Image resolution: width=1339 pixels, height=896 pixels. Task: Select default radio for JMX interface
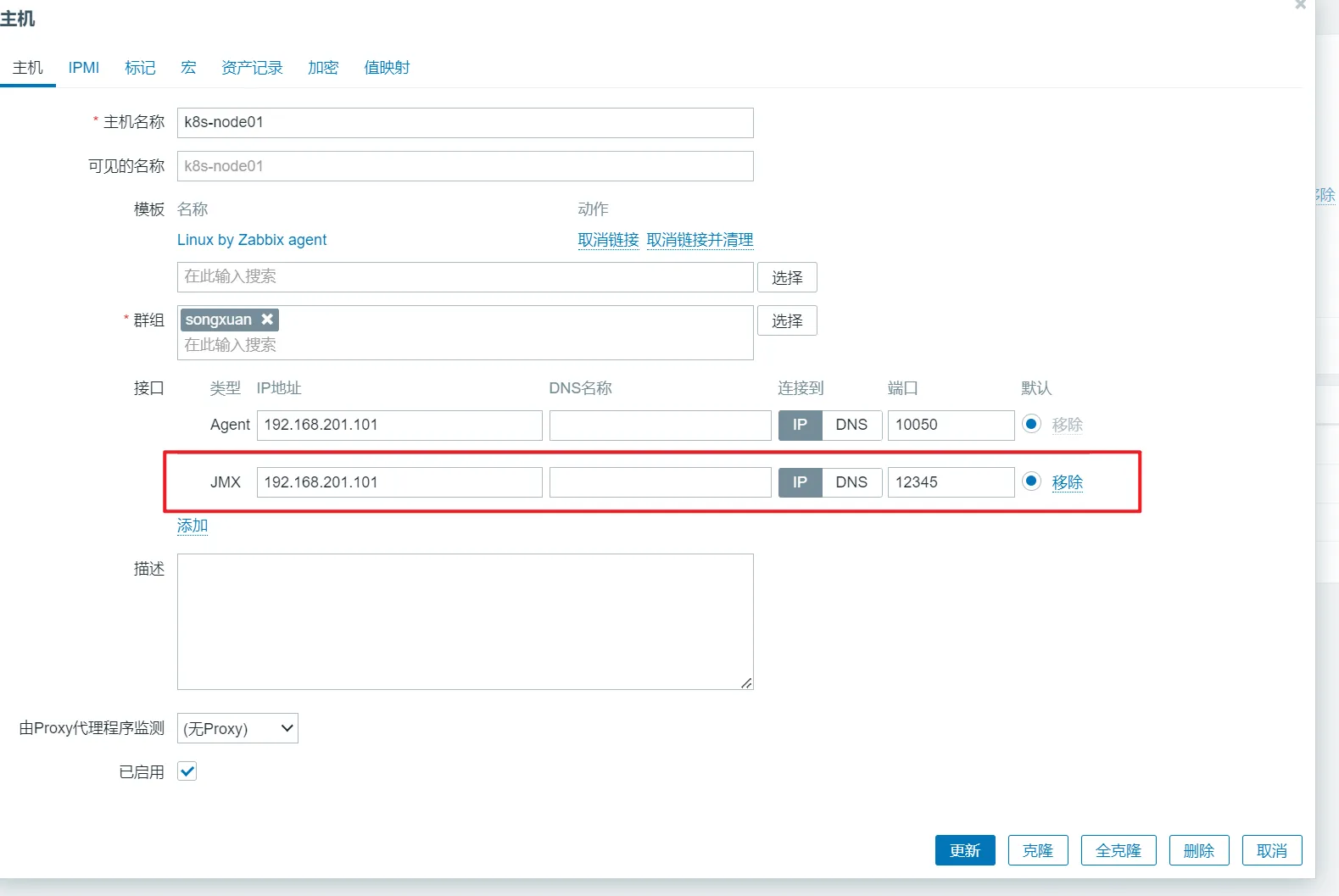point(1031,481)
